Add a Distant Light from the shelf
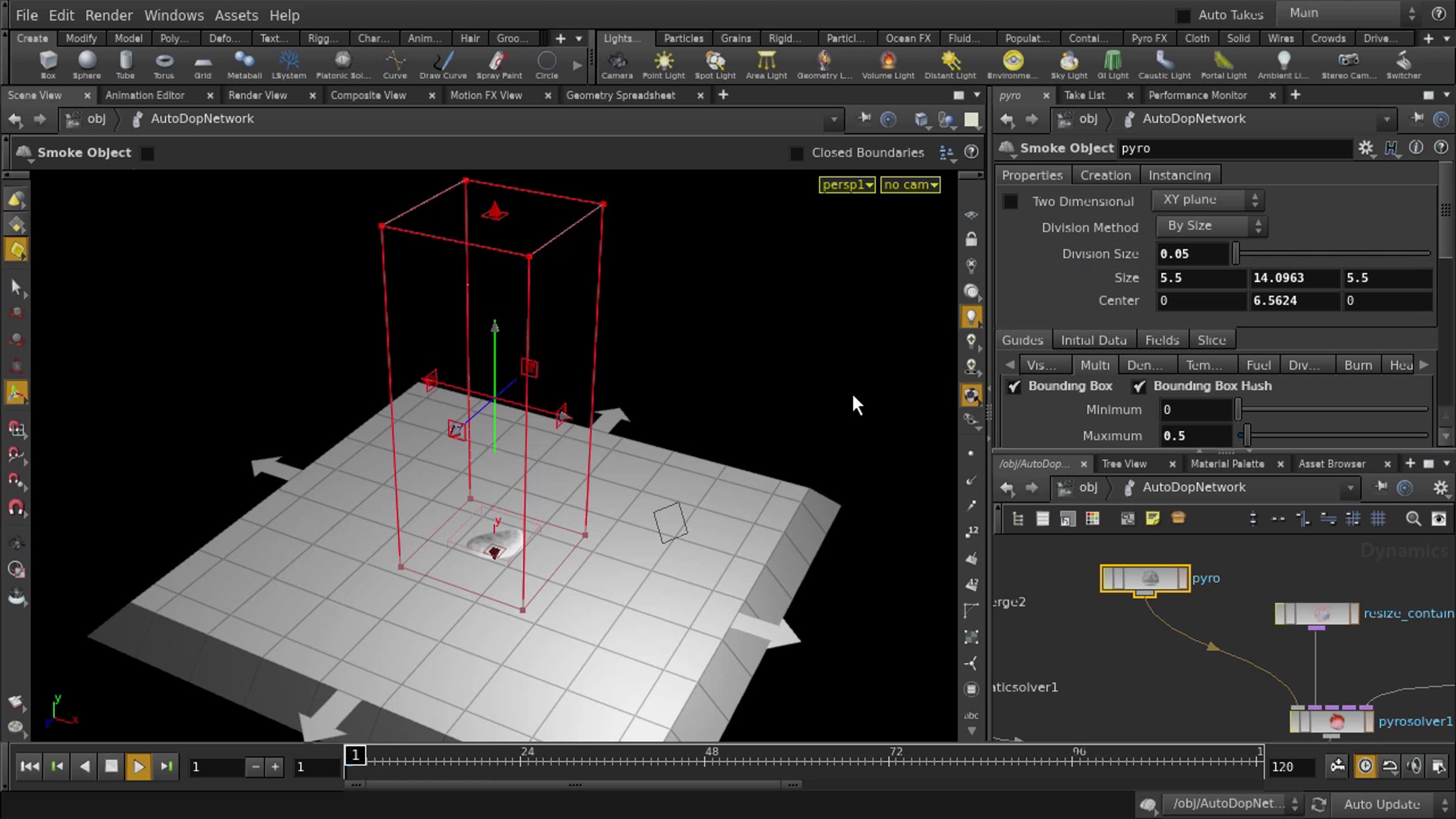The image size is (1456, 819). (x=950, y=64)
